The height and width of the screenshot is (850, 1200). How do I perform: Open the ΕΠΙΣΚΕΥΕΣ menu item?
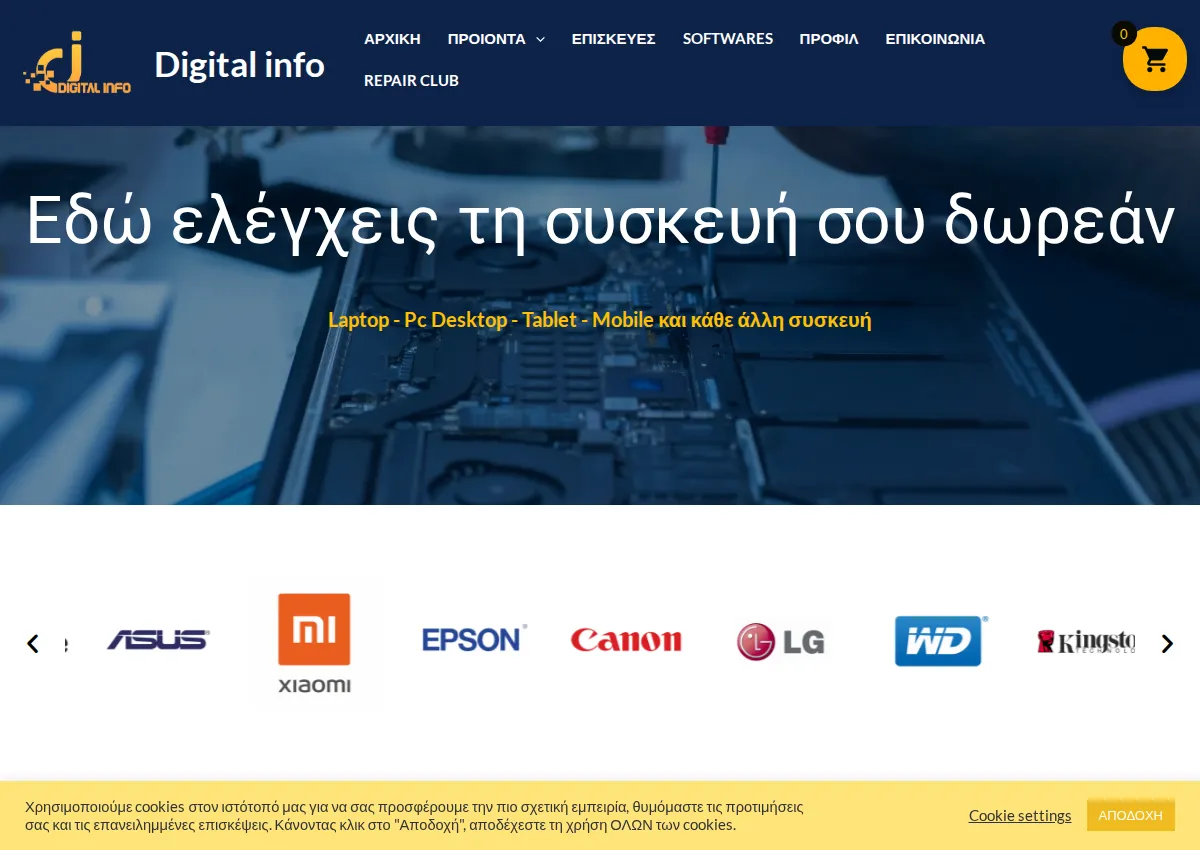(614, 39)
